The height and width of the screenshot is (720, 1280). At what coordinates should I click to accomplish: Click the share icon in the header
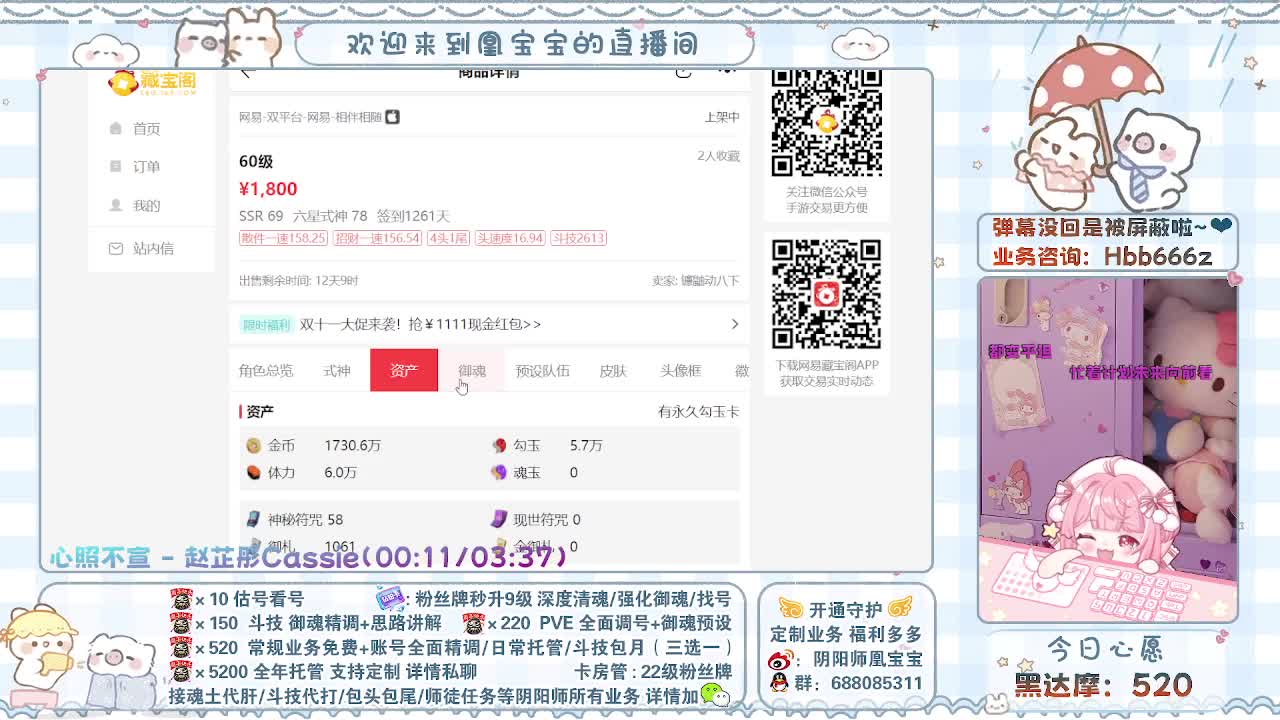coord(683,72)
